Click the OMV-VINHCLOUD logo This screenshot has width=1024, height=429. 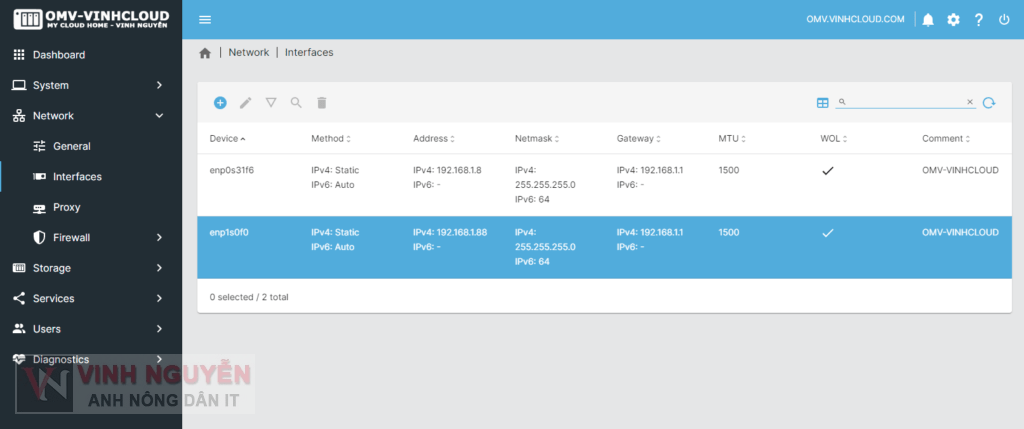tap(91, 19)
